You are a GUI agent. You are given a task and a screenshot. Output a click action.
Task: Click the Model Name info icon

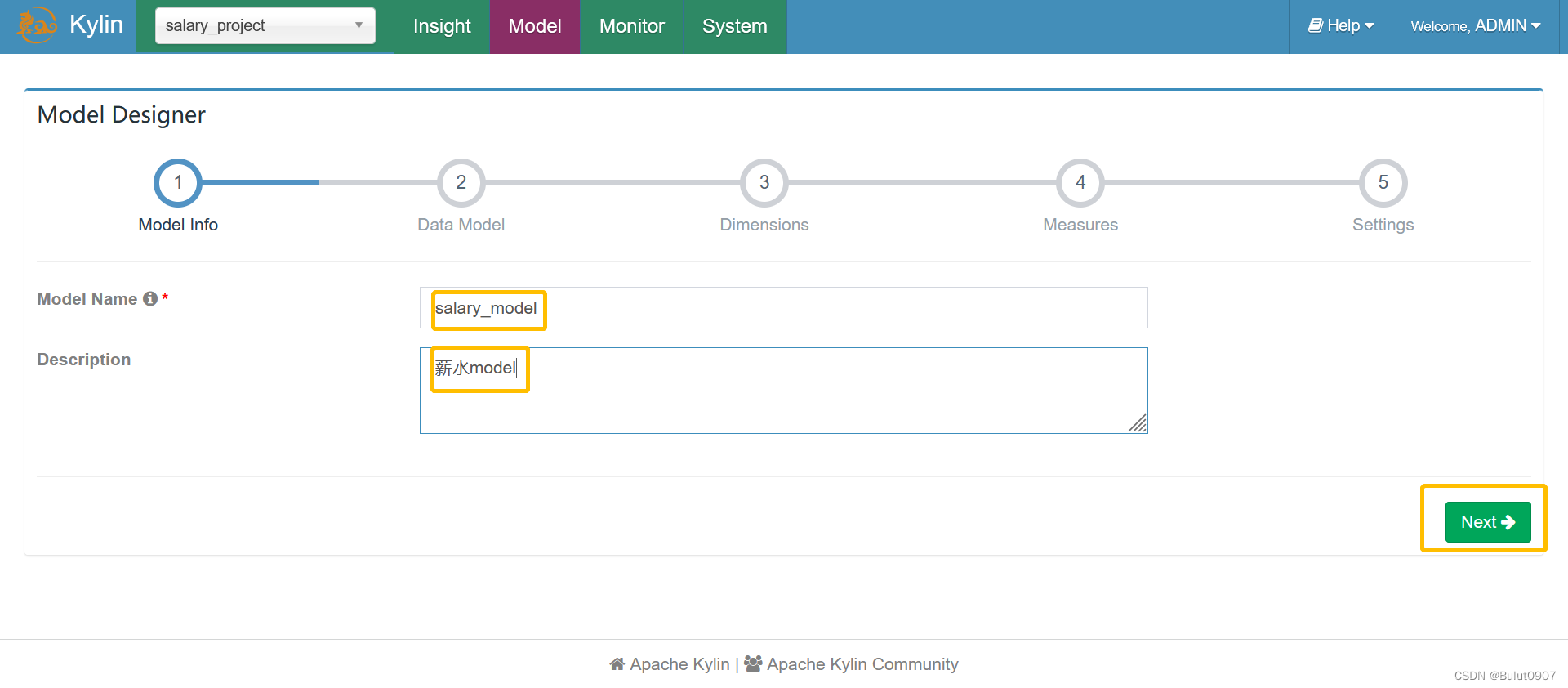(150, 299)
